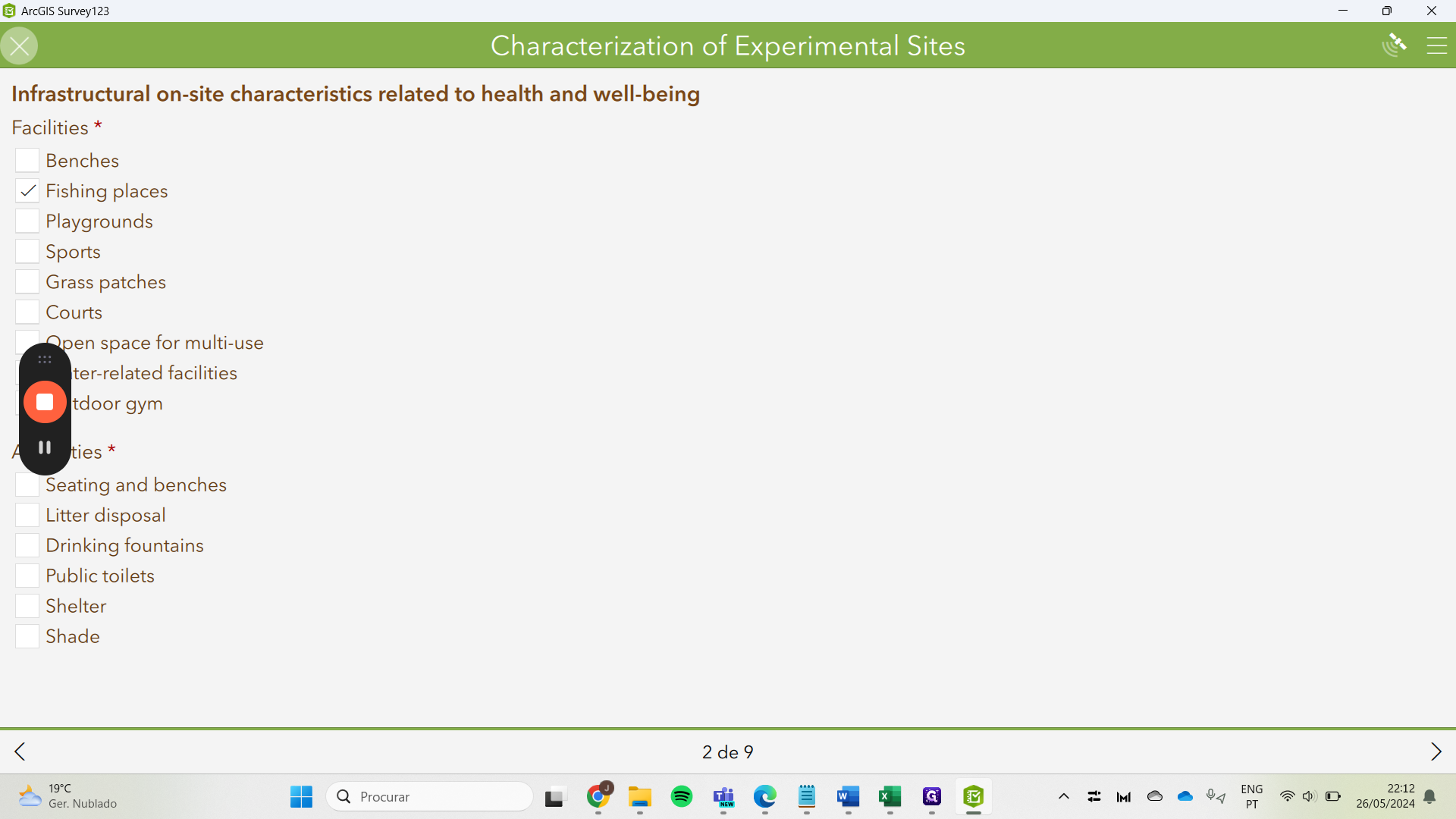Select the Drinking fountains checkbox
1456x819 pixels.
[x=27, y=545]
